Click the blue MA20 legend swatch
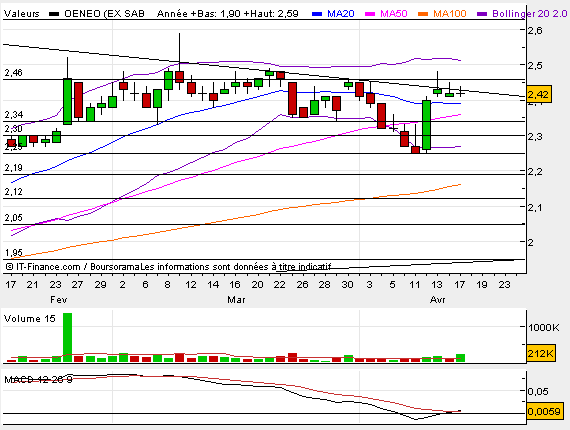The image size is (570, 430). (317, 14)
